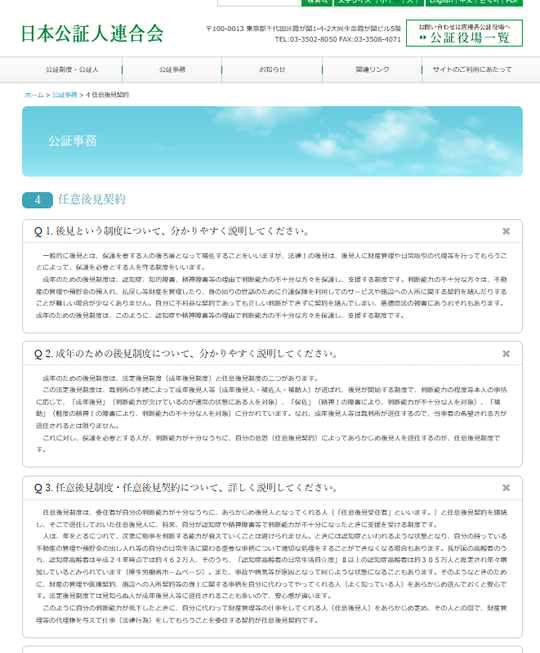
Task: Switch the site language to English
Action: (x=441, y=2)
